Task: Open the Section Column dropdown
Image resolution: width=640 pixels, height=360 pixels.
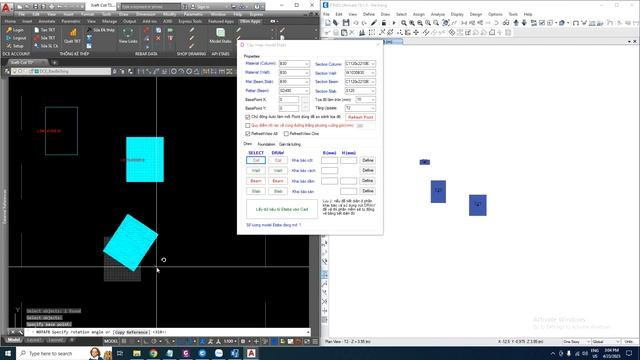Action: 360,64
